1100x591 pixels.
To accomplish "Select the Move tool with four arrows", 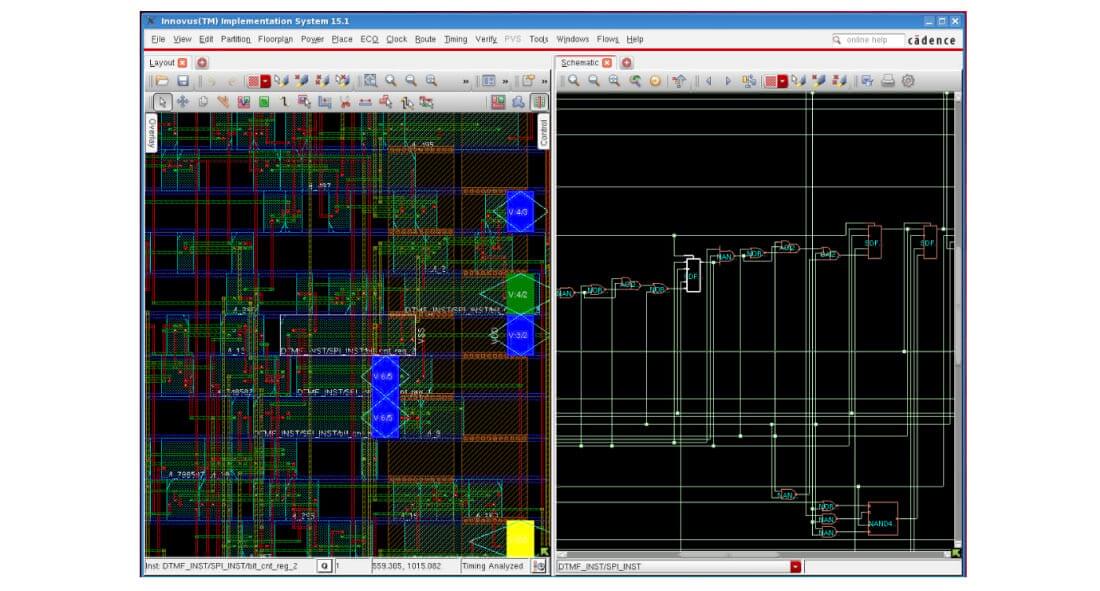I will 182,102.
